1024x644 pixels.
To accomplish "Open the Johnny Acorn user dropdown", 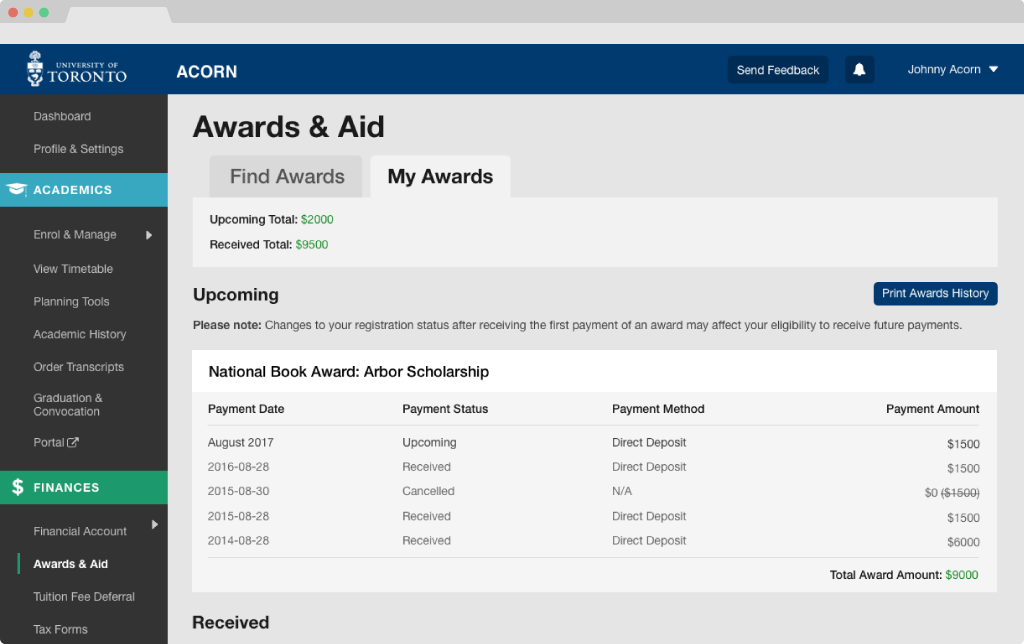I will (x=952, y=70).
